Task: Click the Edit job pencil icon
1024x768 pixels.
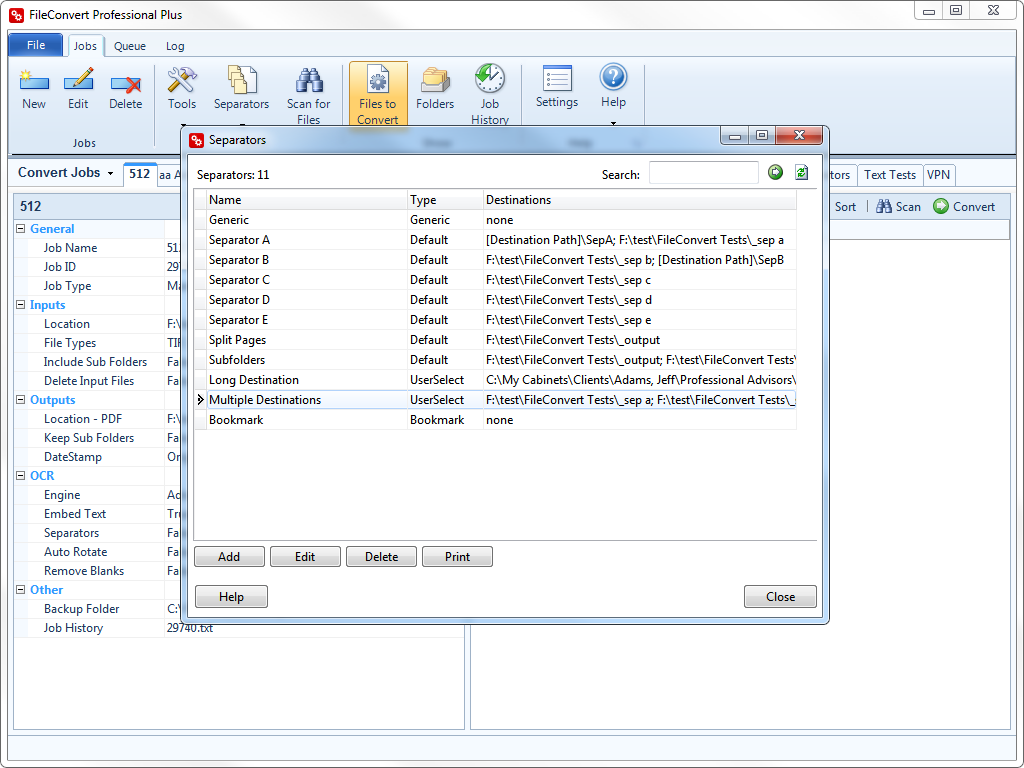Action: point(78,80)
